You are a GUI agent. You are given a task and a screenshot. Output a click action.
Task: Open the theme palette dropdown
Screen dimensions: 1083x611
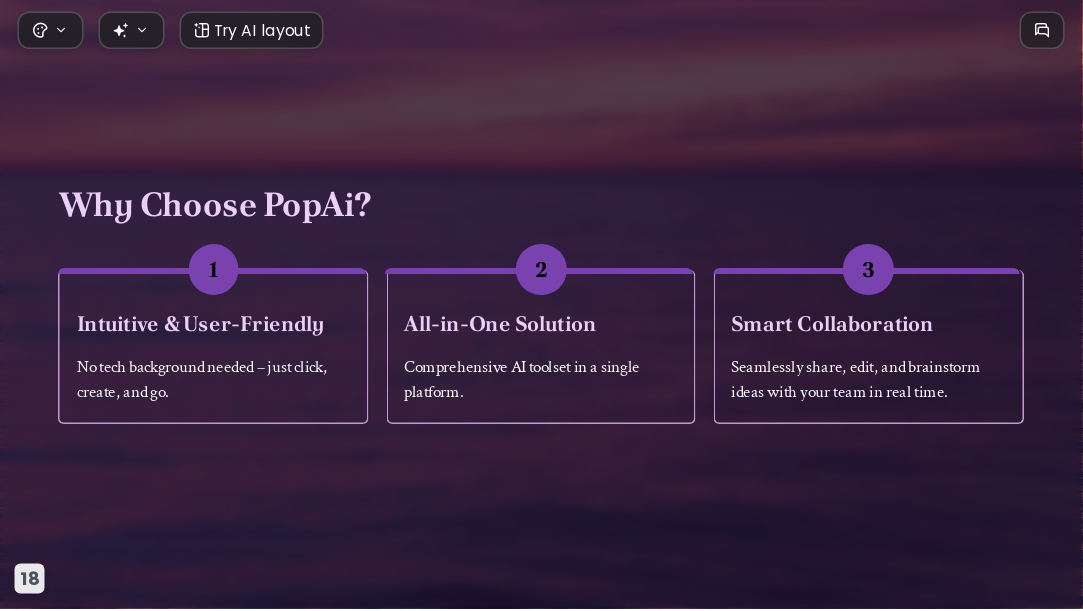point(50,30)
